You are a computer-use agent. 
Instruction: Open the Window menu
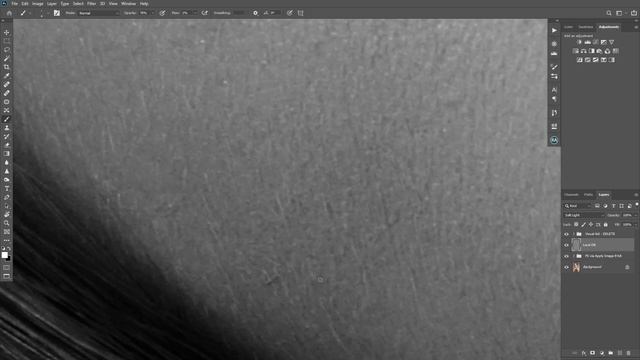(128, 4)
